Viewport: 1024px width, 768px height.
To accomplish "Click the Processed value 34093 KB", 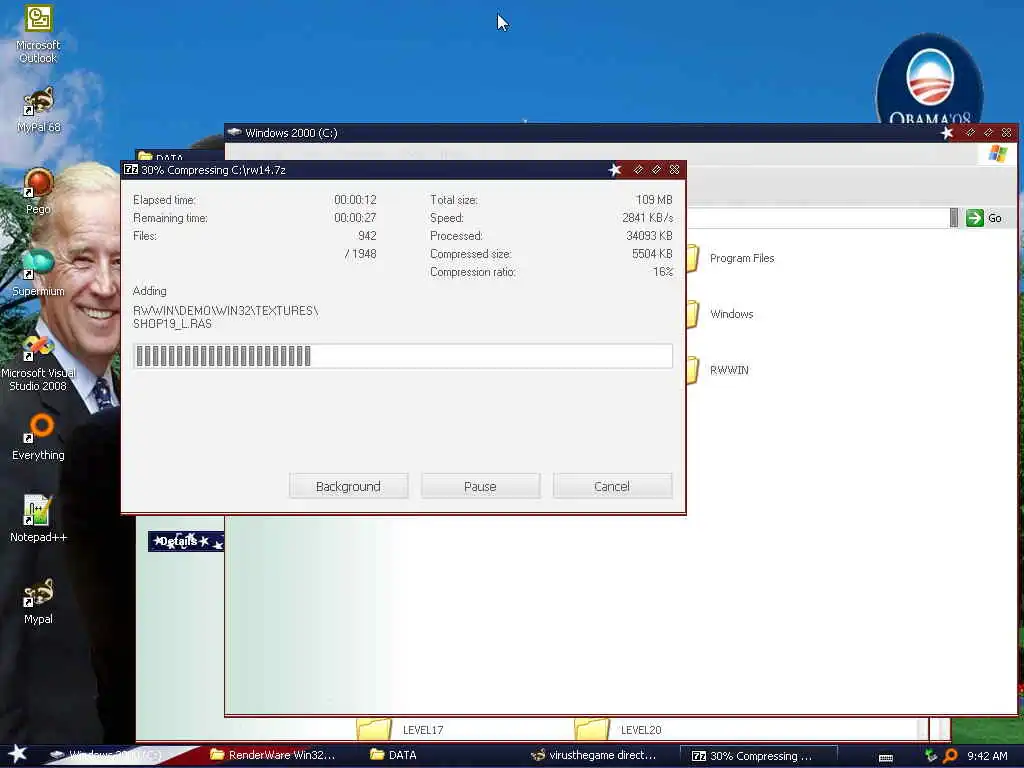I will pos(649,236).
